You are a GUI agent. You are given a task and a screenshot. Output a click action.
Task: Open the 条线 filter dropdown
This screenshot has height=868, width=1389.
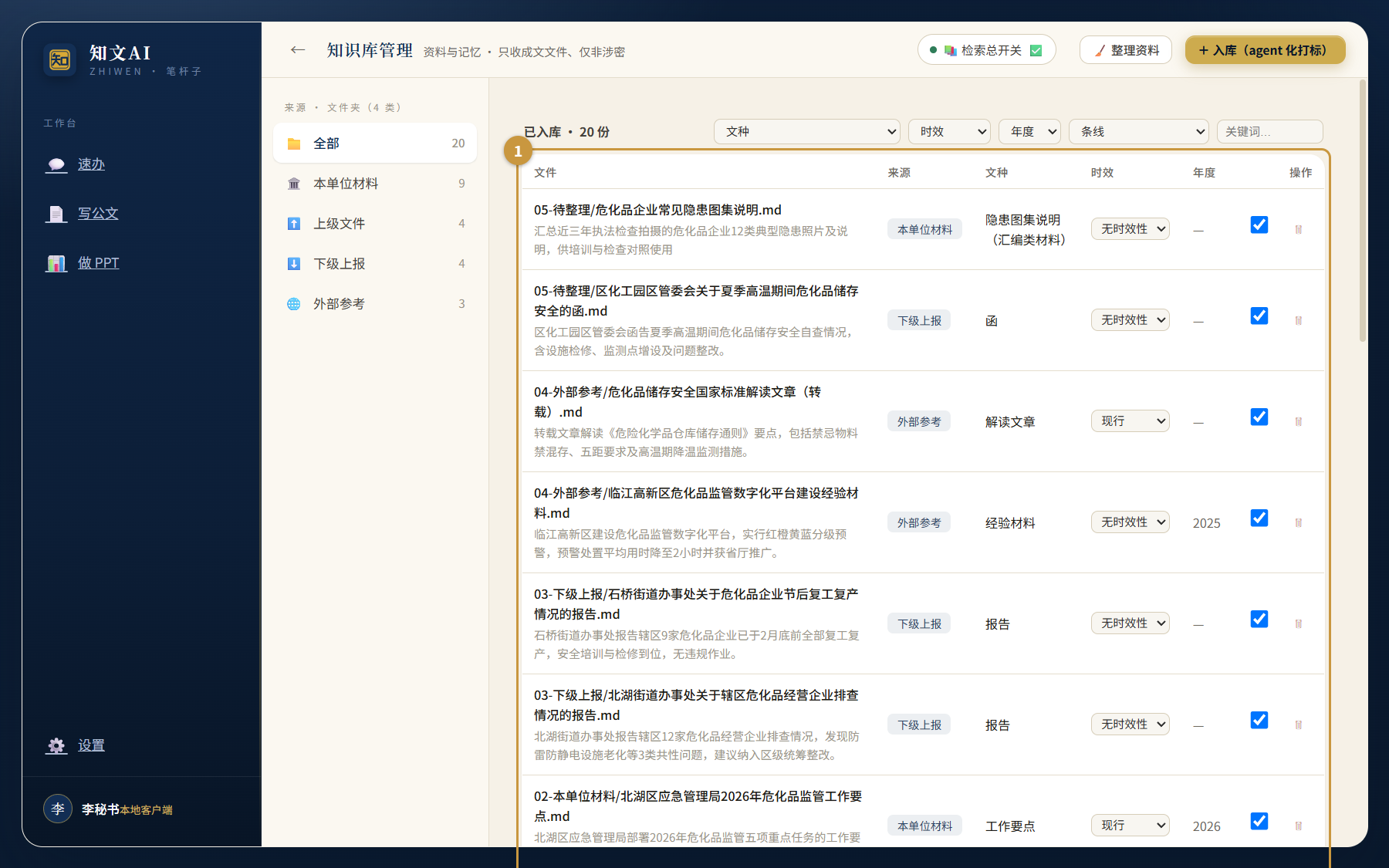1139,131
